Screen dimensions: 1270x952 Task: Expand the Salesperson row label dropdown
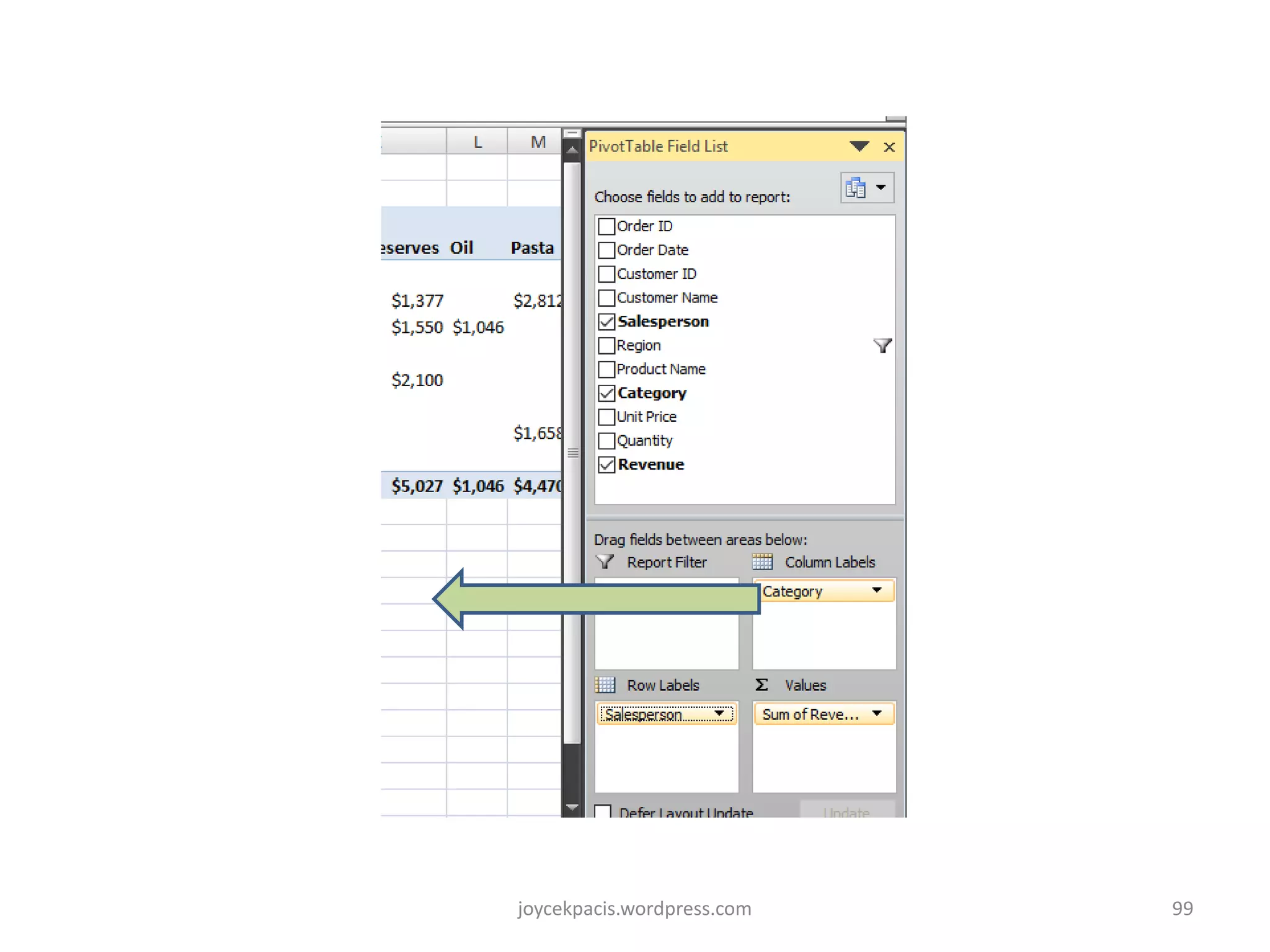pyautogui.click(x=719, y=714)
